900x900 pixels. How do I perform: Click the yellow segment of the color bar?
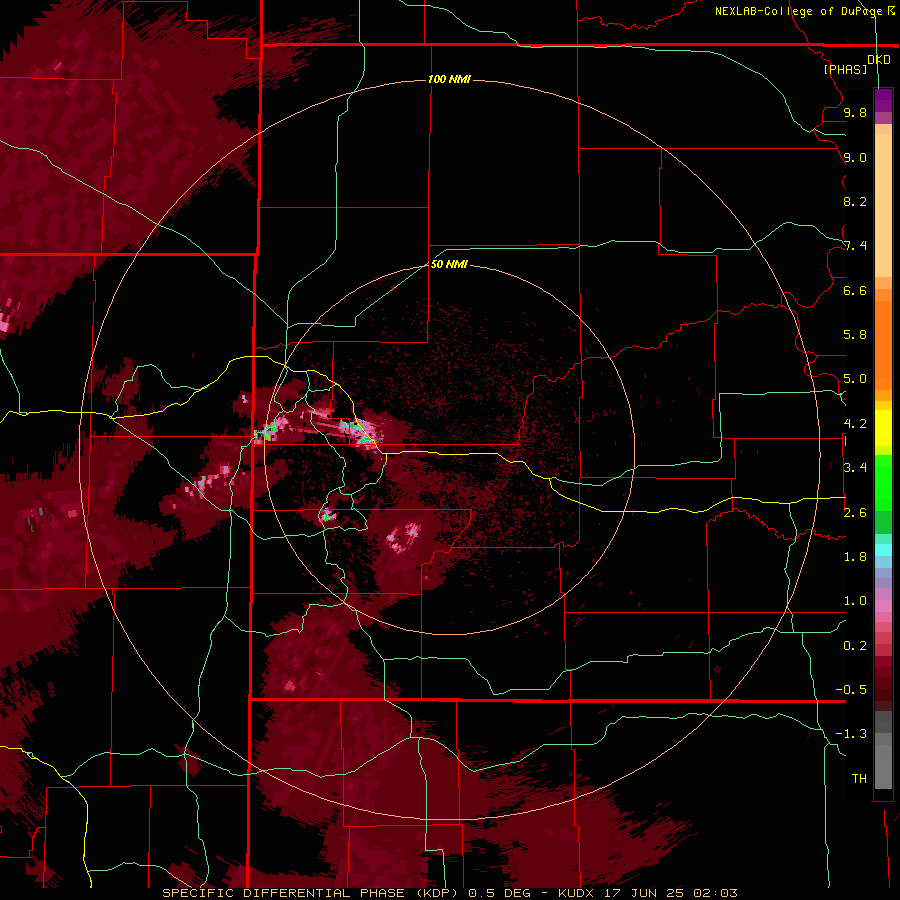[x=883, y=428]
